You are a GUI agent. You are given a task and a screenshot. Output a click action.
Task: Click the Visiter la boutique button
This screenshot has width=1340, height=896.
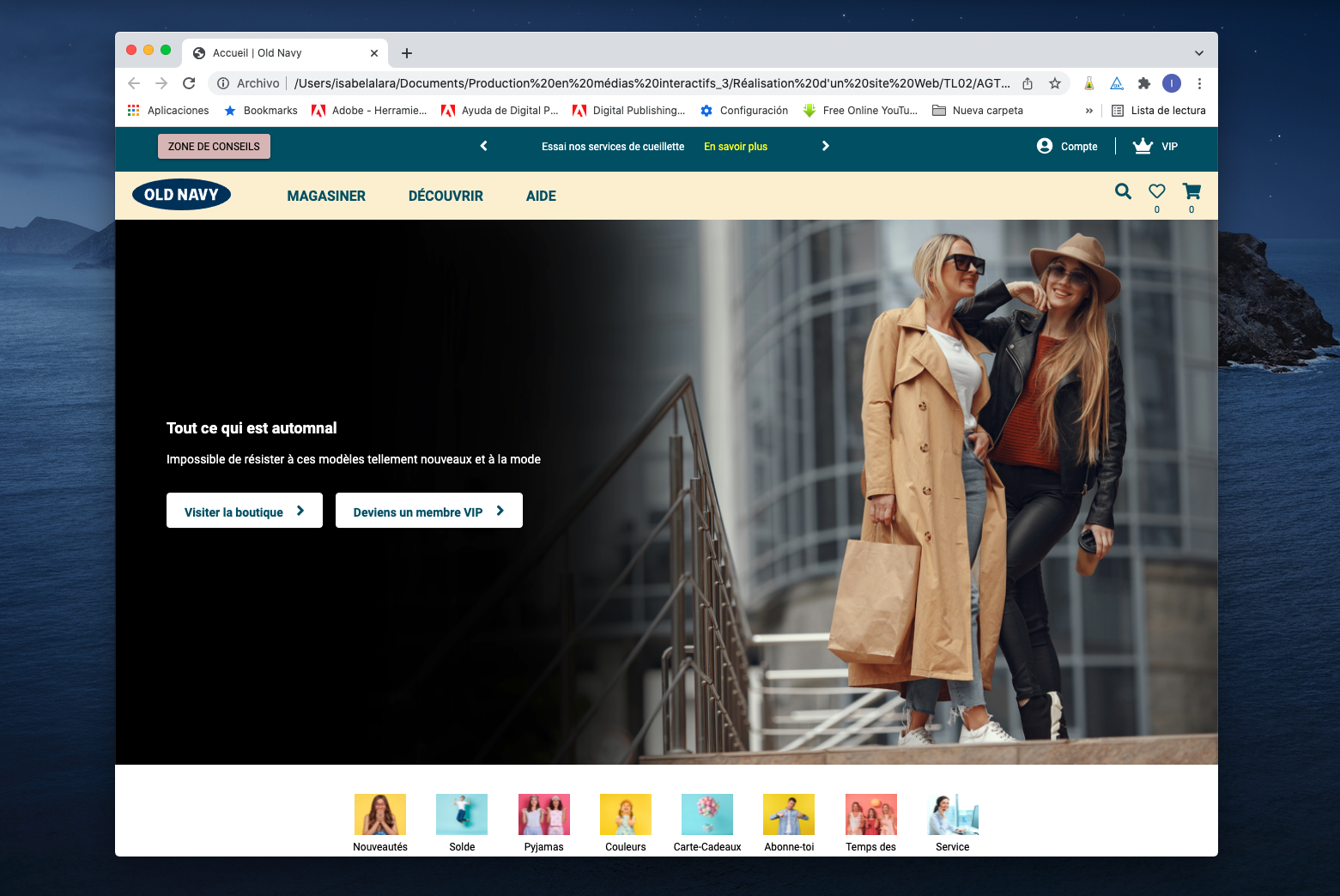tap(244, 510)
